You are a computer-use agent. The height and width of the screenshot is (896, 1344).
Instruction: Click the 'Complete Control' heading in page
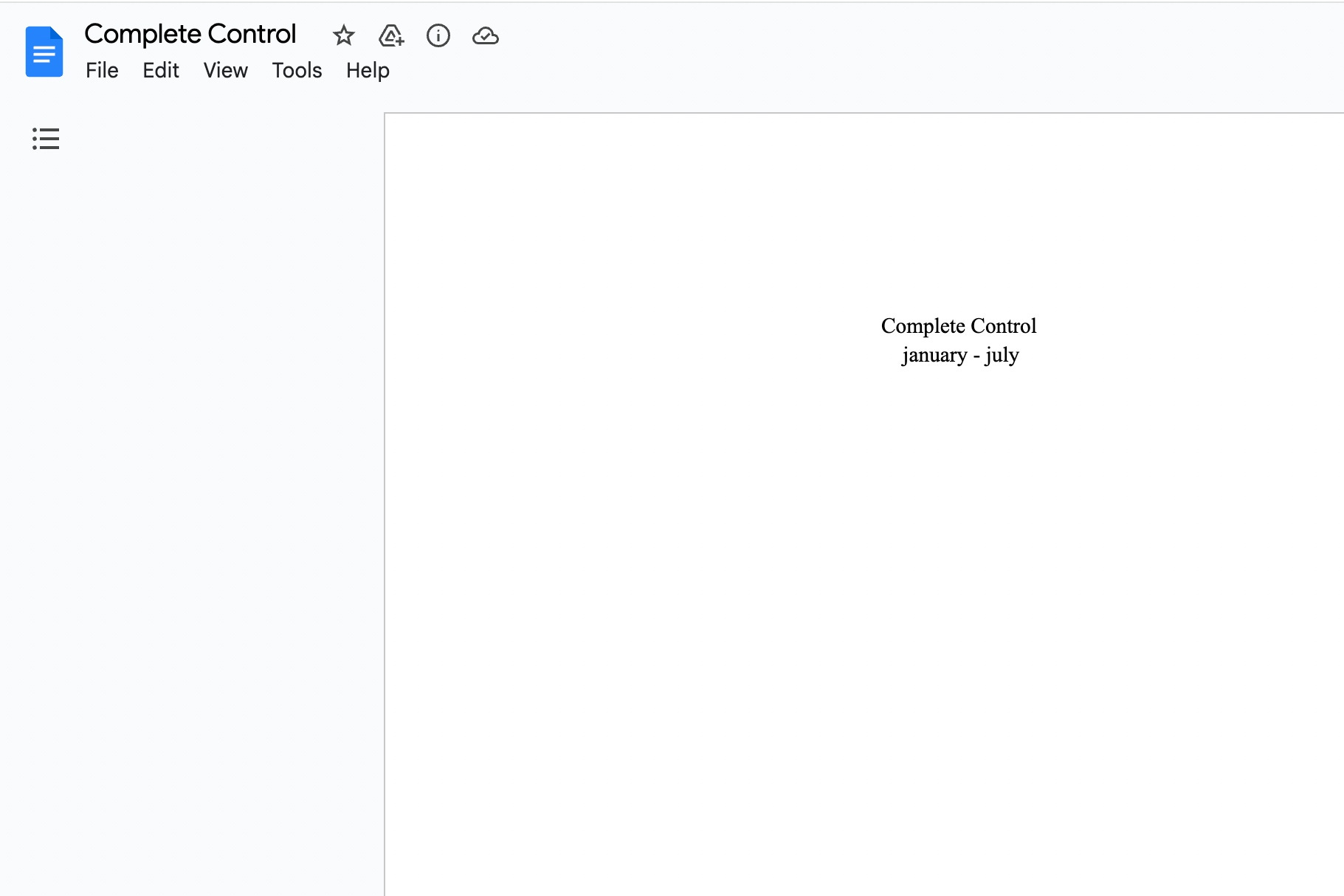[x=959, y=325]
